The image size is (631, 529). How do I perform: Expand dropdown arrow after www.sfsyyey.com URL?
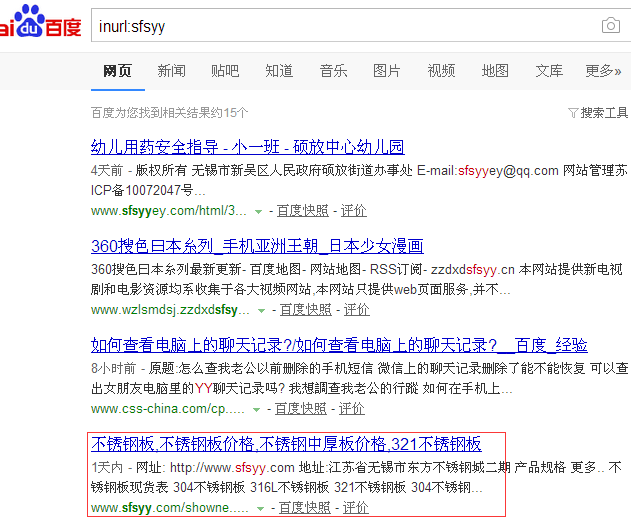tap(258, 212)
